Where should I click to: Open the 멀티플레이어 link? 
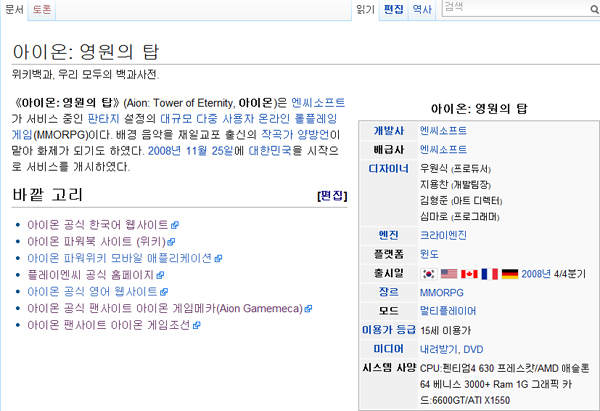448,311
